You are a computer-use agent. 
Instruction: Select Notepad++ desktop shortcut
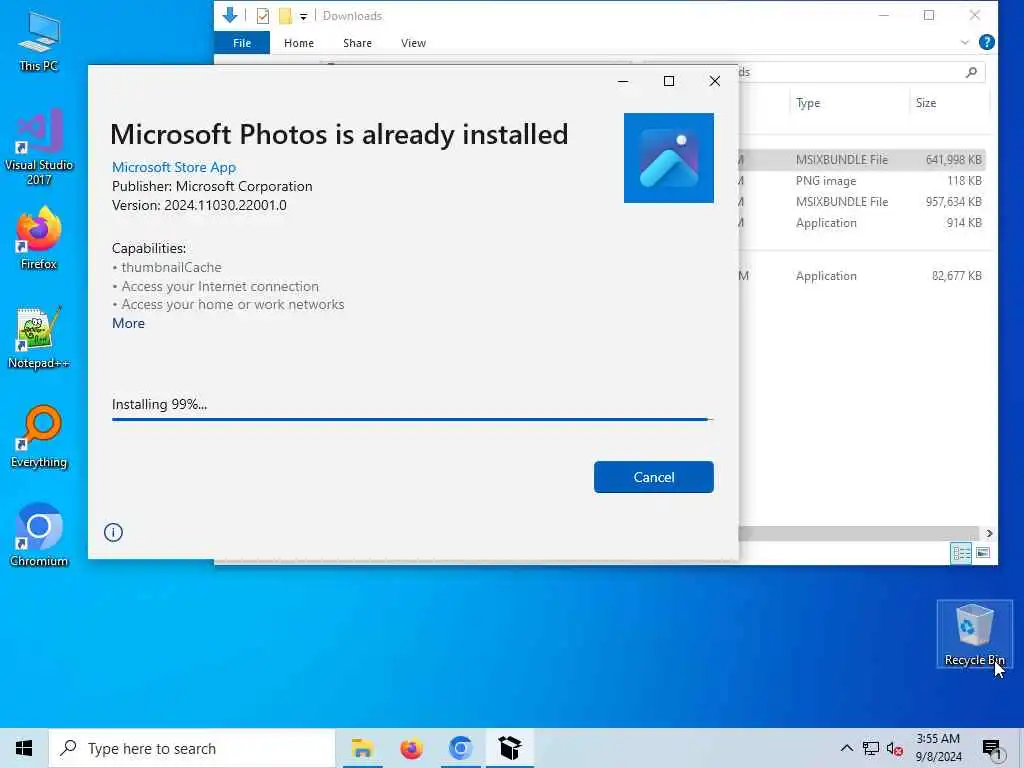click(39, 338)
